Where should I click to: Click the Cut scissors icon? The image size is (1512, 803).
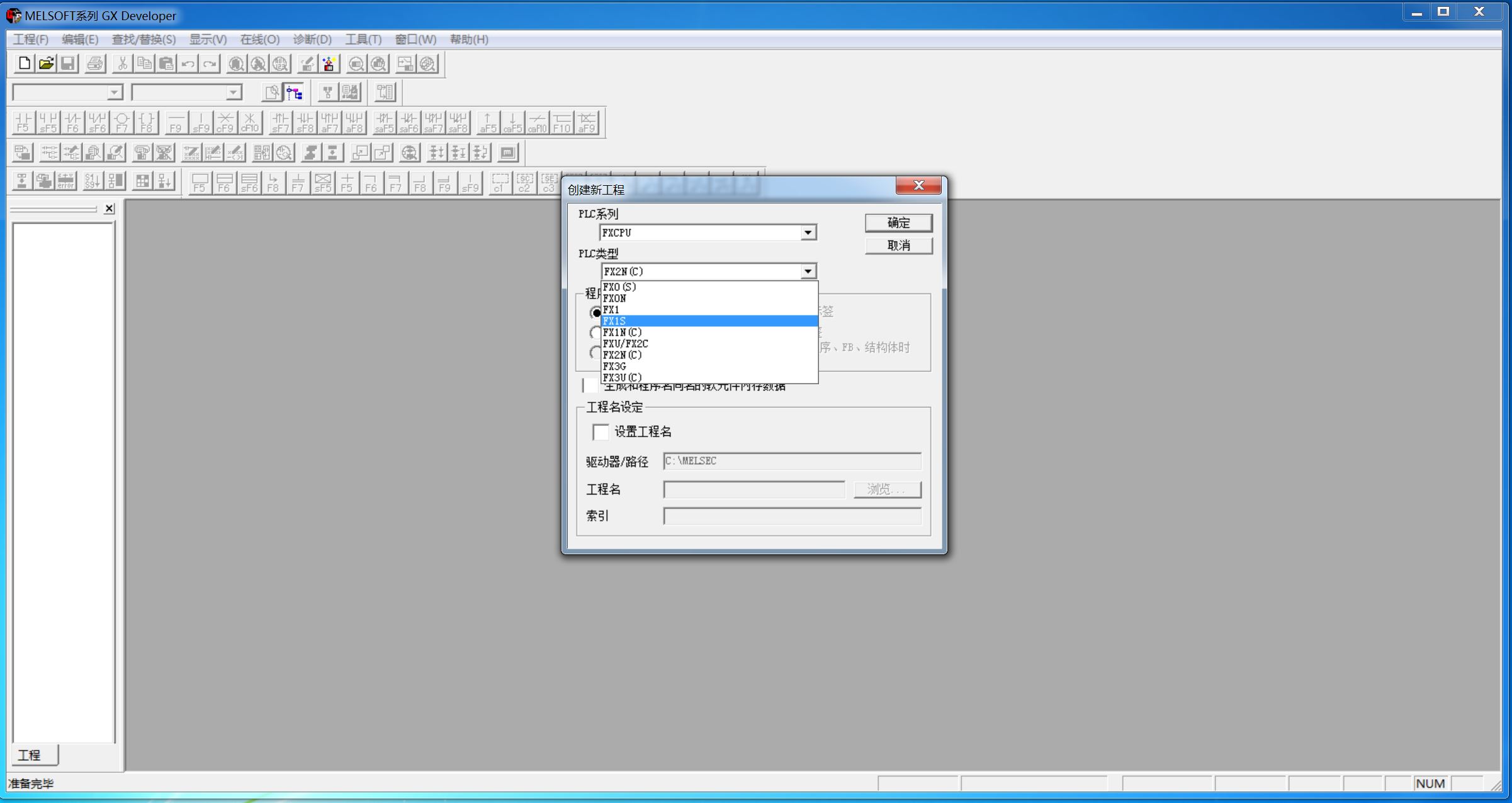pyautogui.click(x=123, y=64)
